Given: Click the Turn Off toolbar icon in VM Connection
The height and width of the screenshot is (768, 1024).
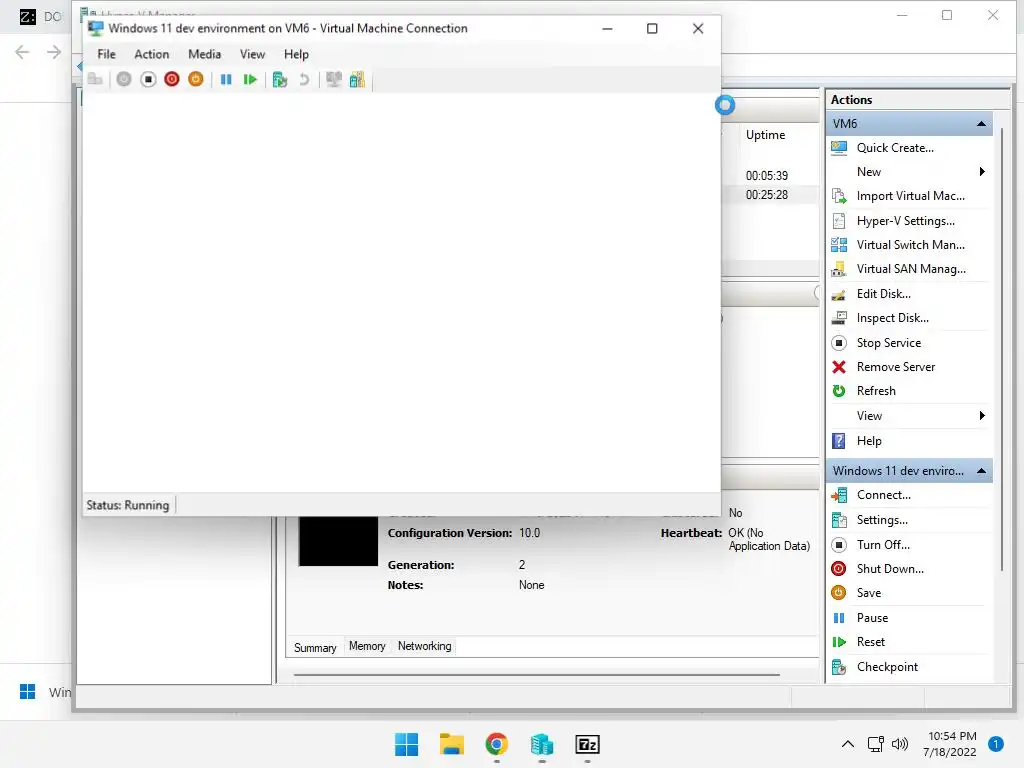Looking at the screenshot, I should 148,80.
